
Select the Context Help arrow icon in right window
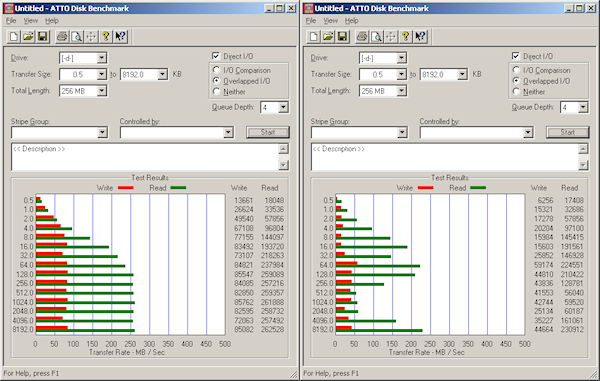point(420,36)
